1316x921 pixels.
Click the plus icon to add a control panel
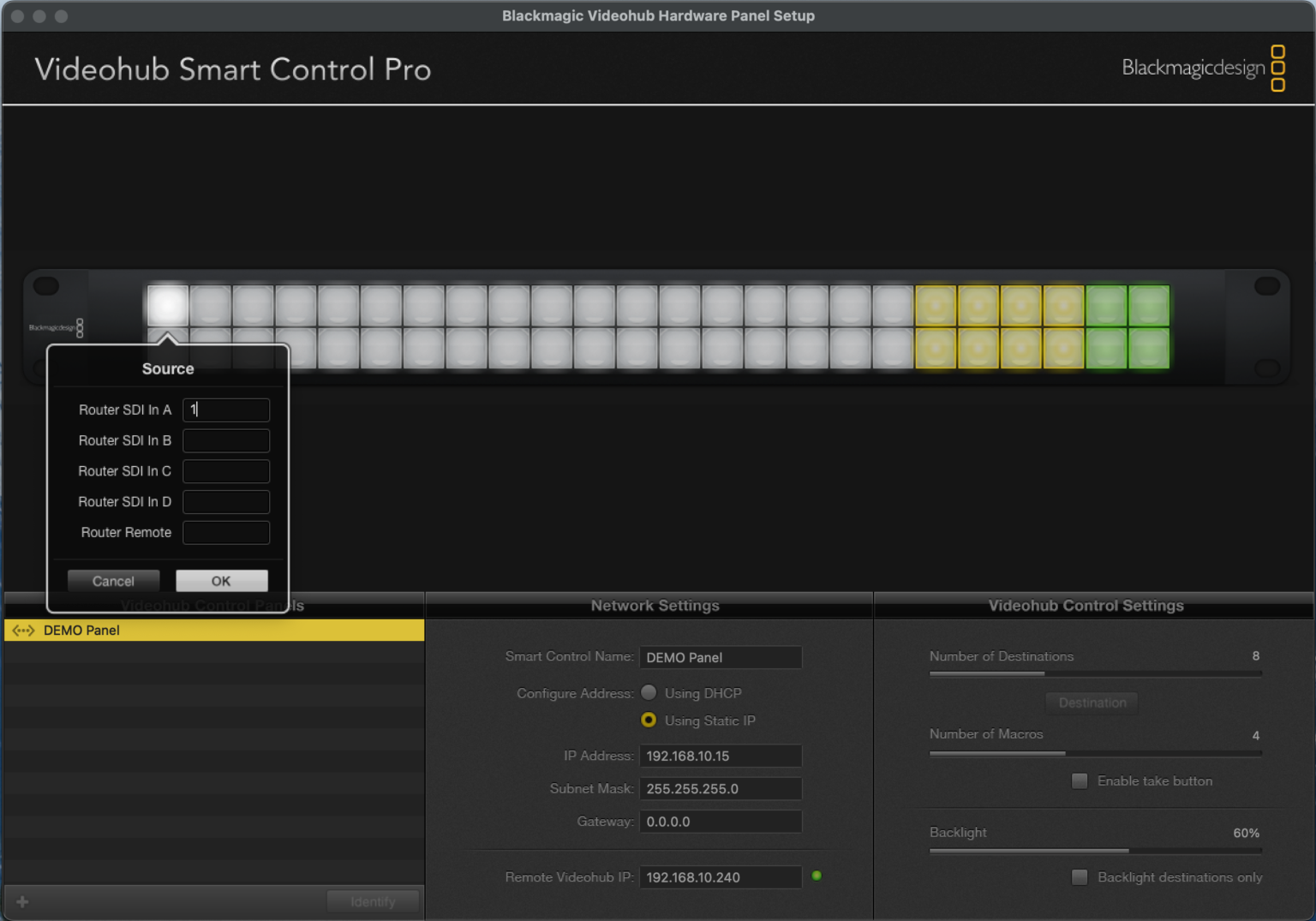[22, 901]
